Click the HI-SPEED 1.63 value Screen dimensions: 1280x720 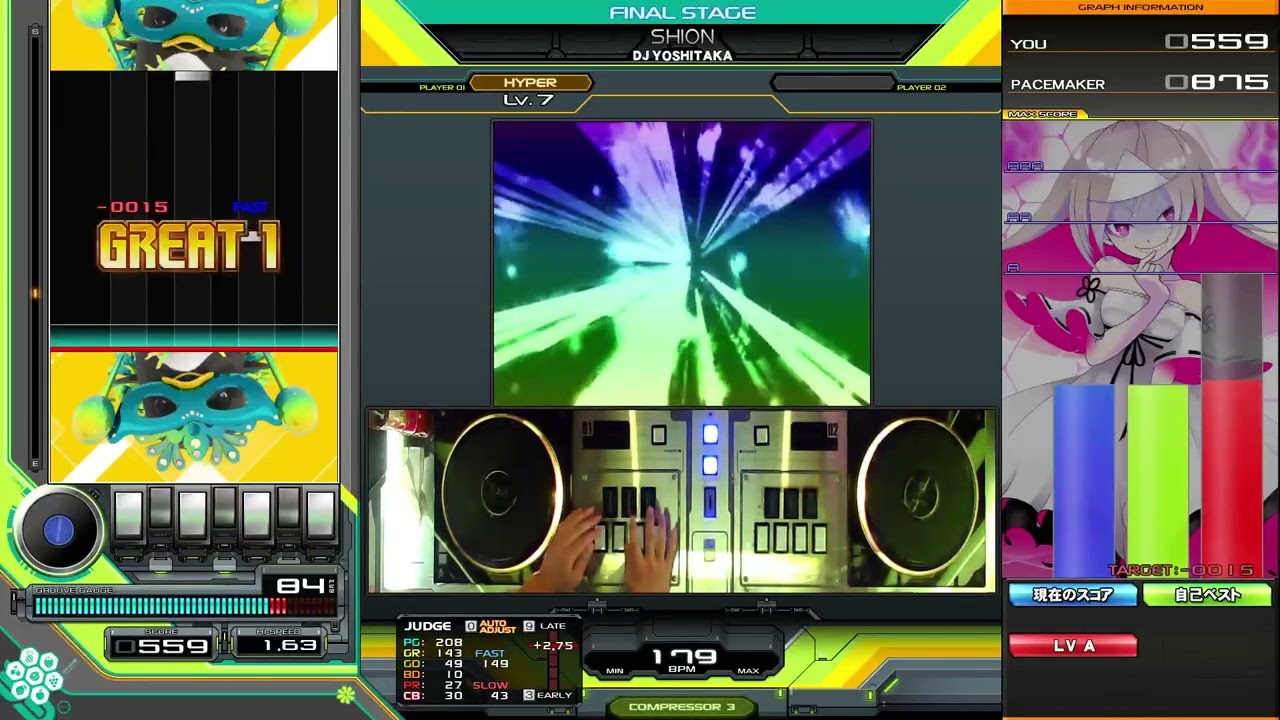(291, 646)
